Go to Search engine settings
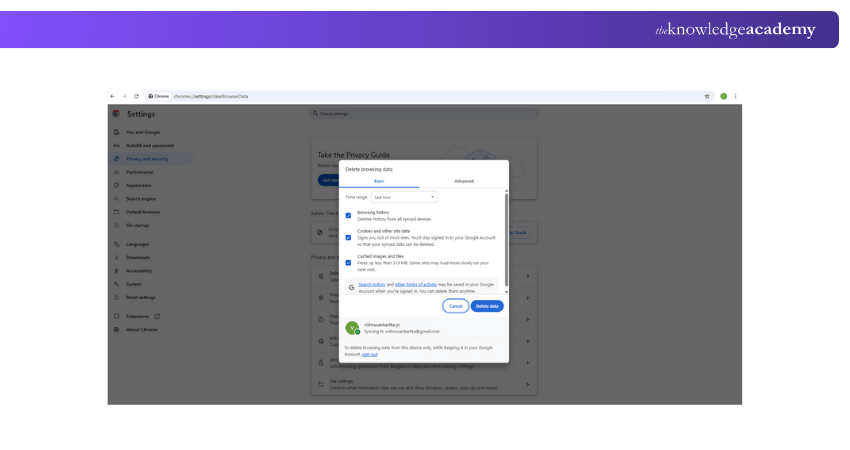This screenshot has width=850, height=450. coord(141,199)
